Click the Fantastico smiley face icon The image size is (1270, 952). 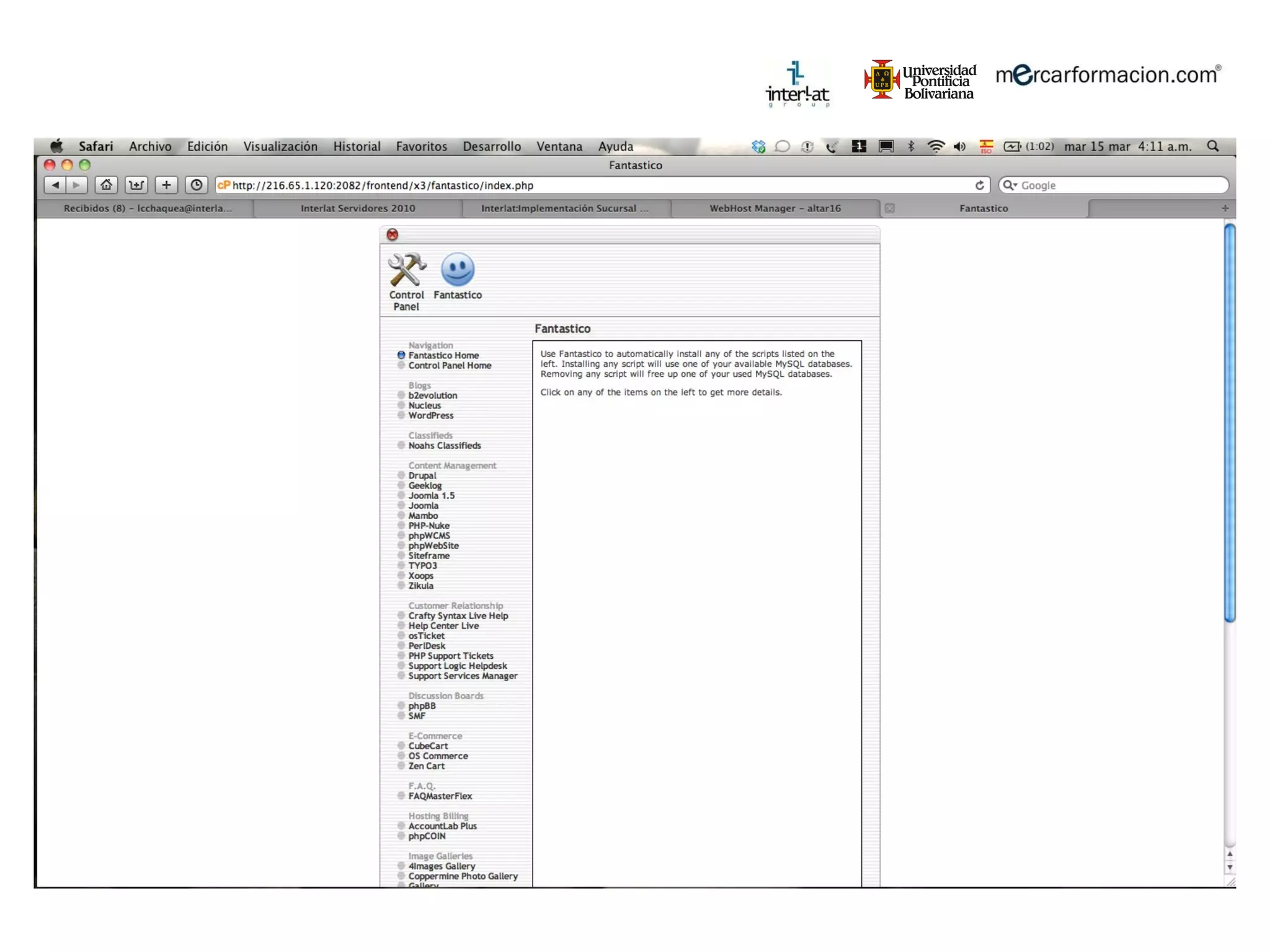458,270
